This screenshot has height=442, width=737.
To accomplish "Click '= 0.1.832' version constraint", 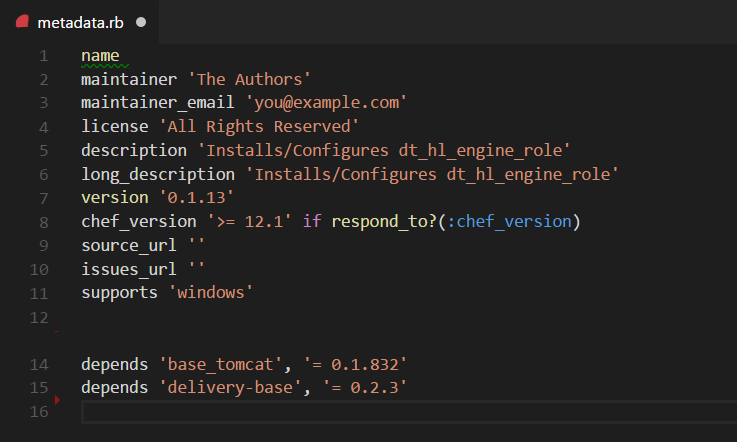I will pos(355,364).
